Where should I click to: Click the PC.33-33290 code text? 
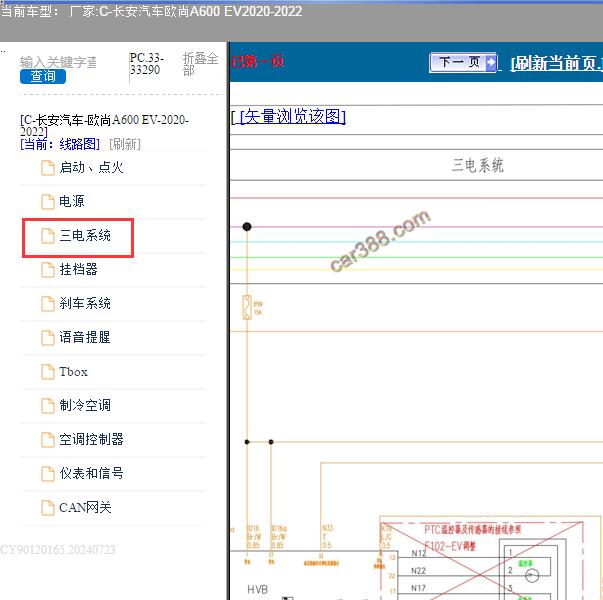point(147,64)
